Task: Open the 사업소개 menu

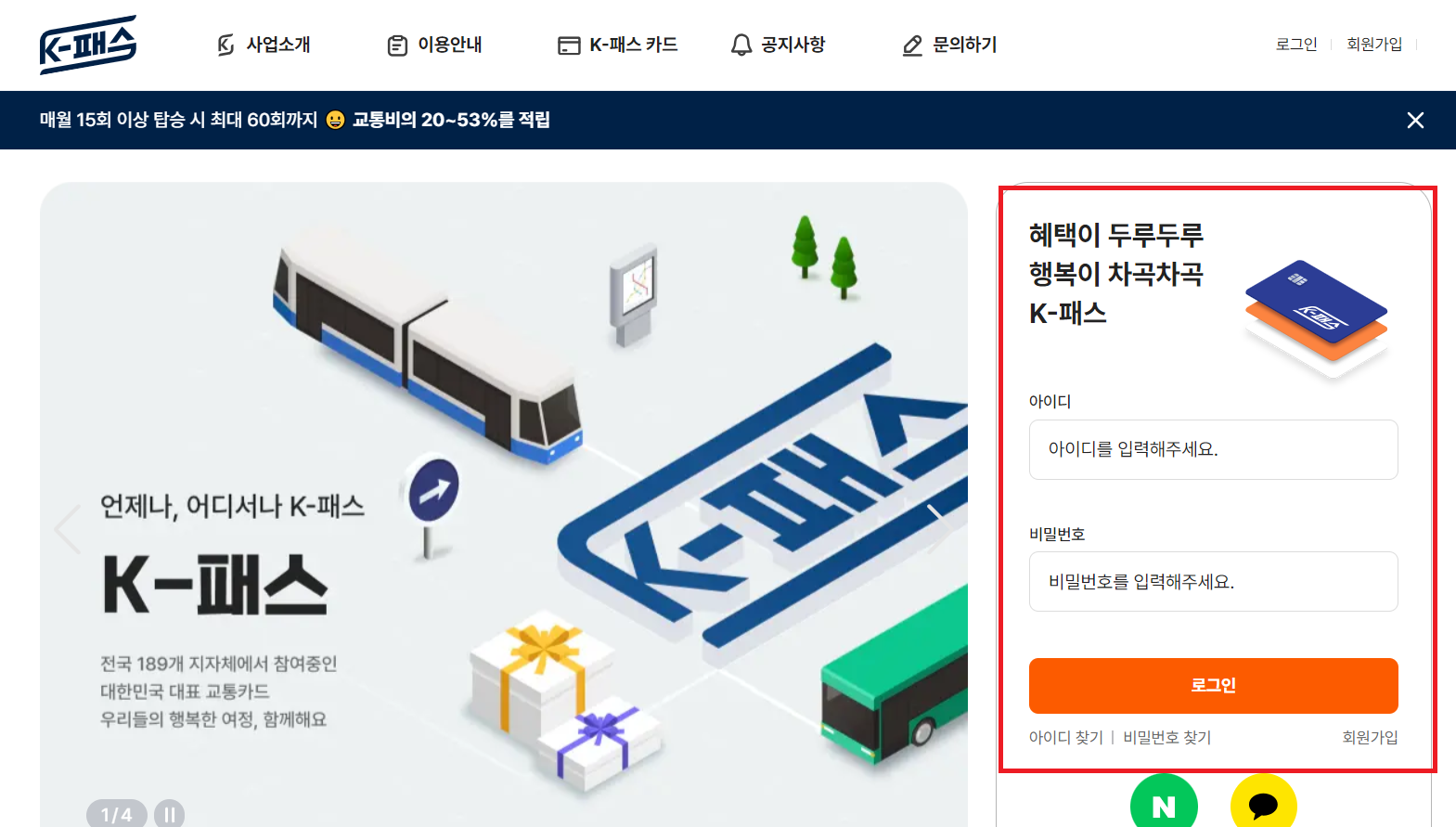Action: point(264,45)
